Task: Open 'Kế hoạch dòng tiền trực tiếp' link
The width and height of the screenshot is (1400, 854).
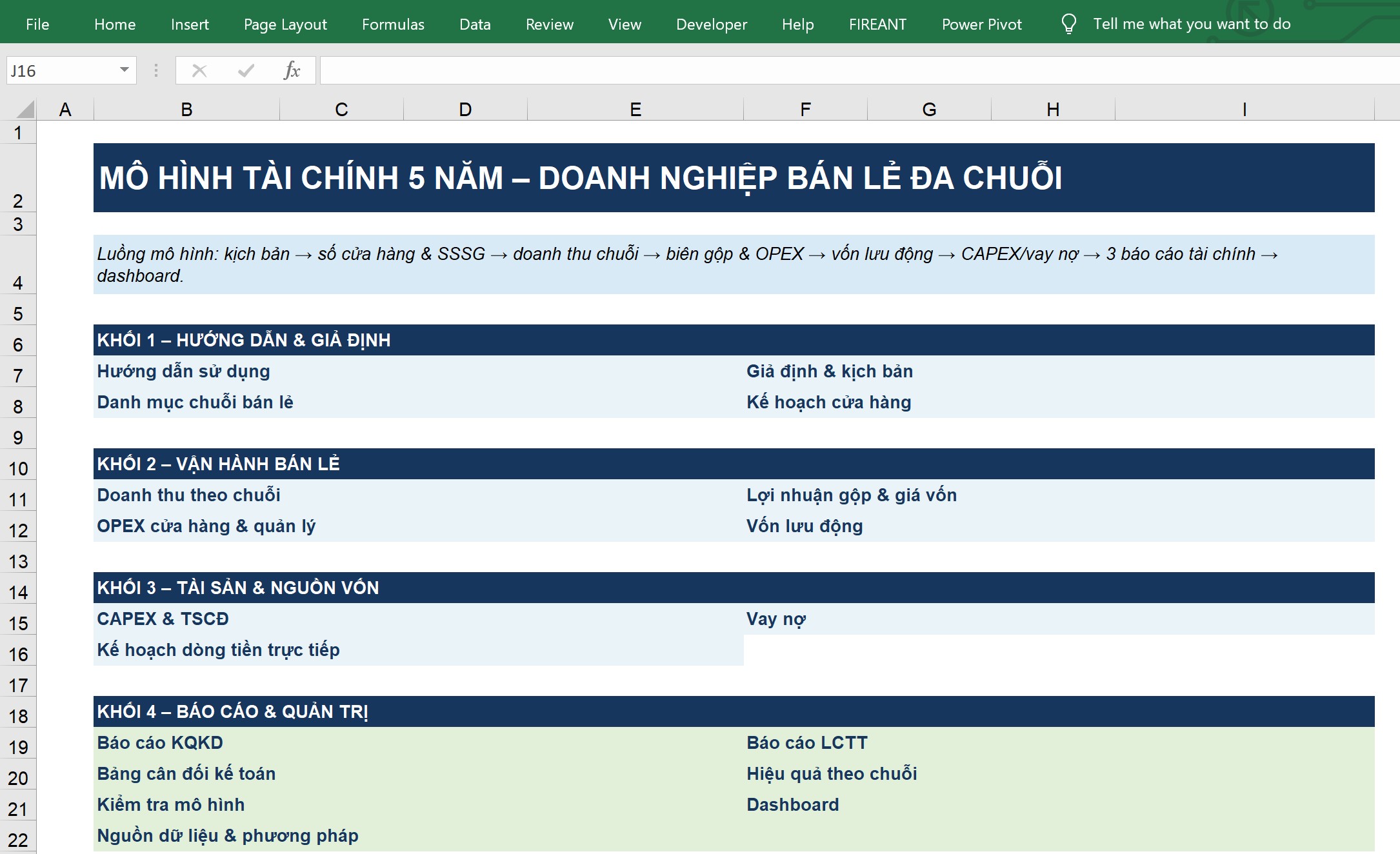Action: pyautogui.click(x=218, y=650)
